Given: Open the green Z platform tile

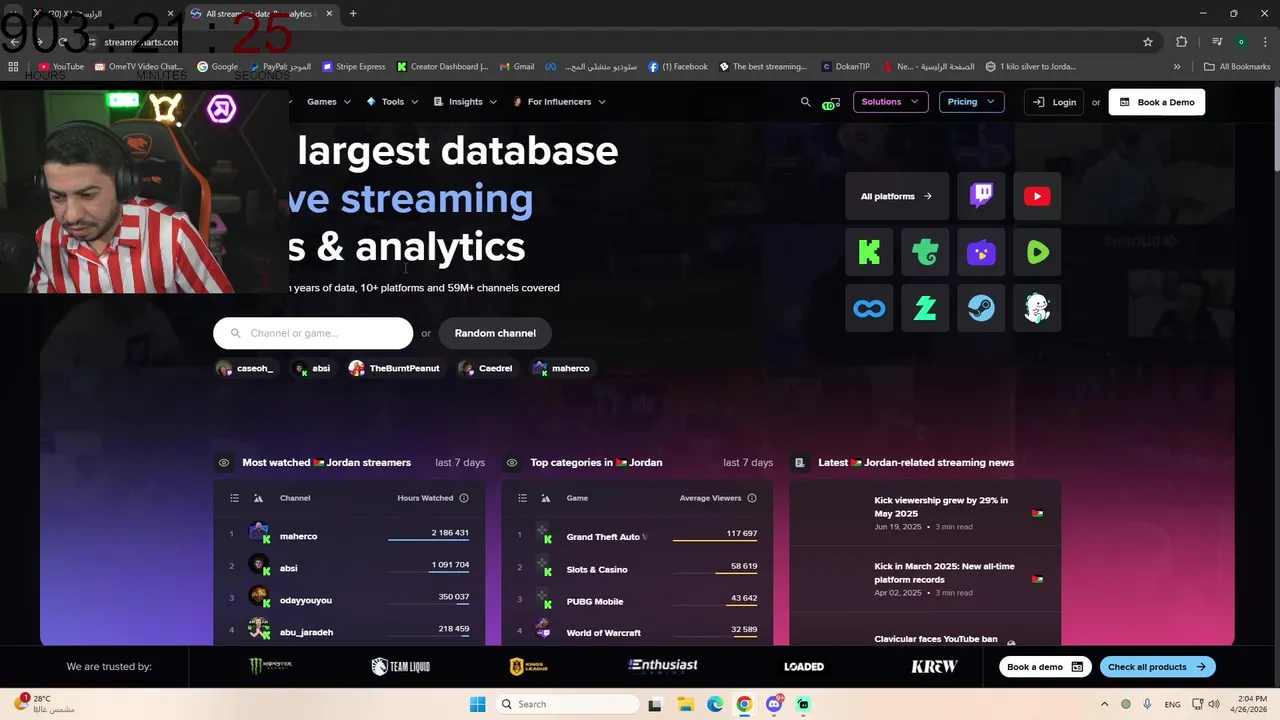Looking at the screenshot, I should pyautogui.click(x=925, y=308).
